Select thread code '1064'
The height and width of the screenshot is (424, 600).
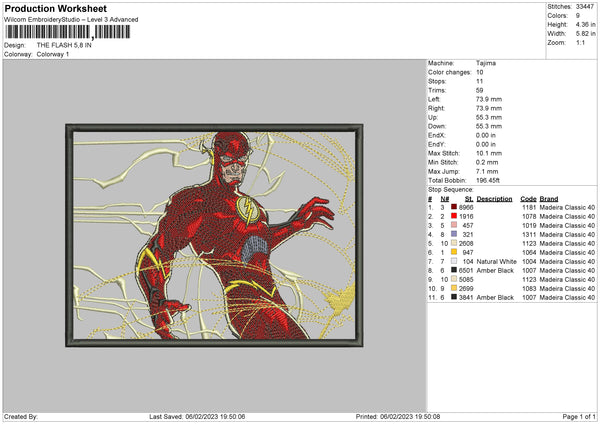tap(529, 253)
